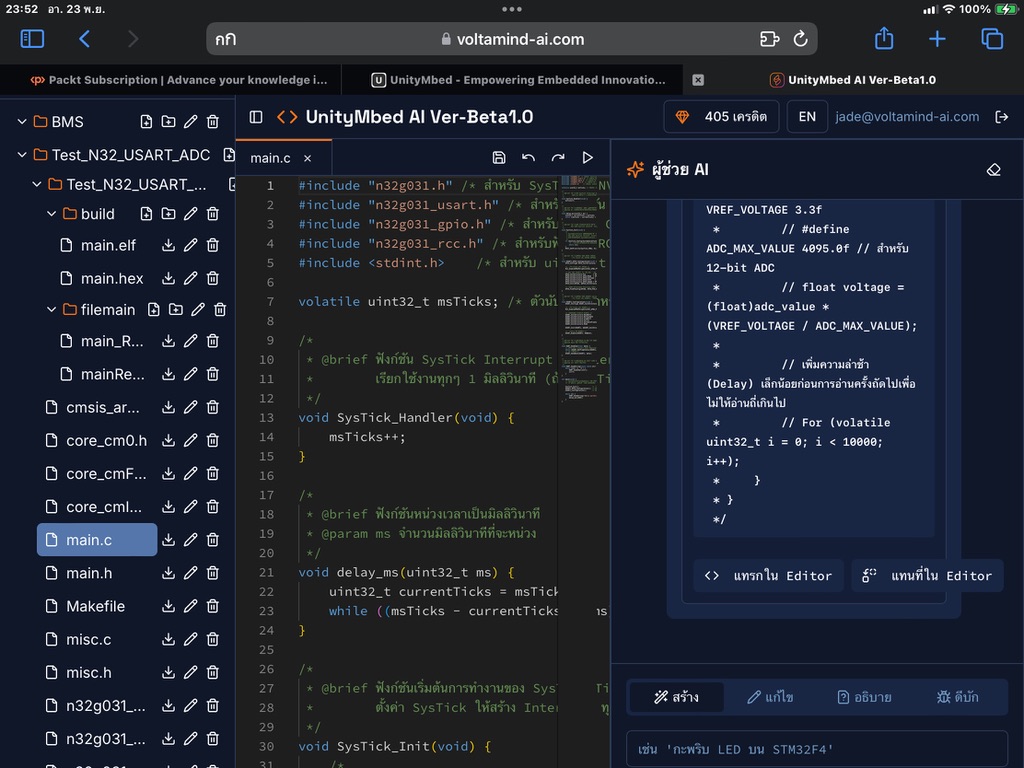Collapse the Test_N32_USART_ADC folder

[22, 156]
